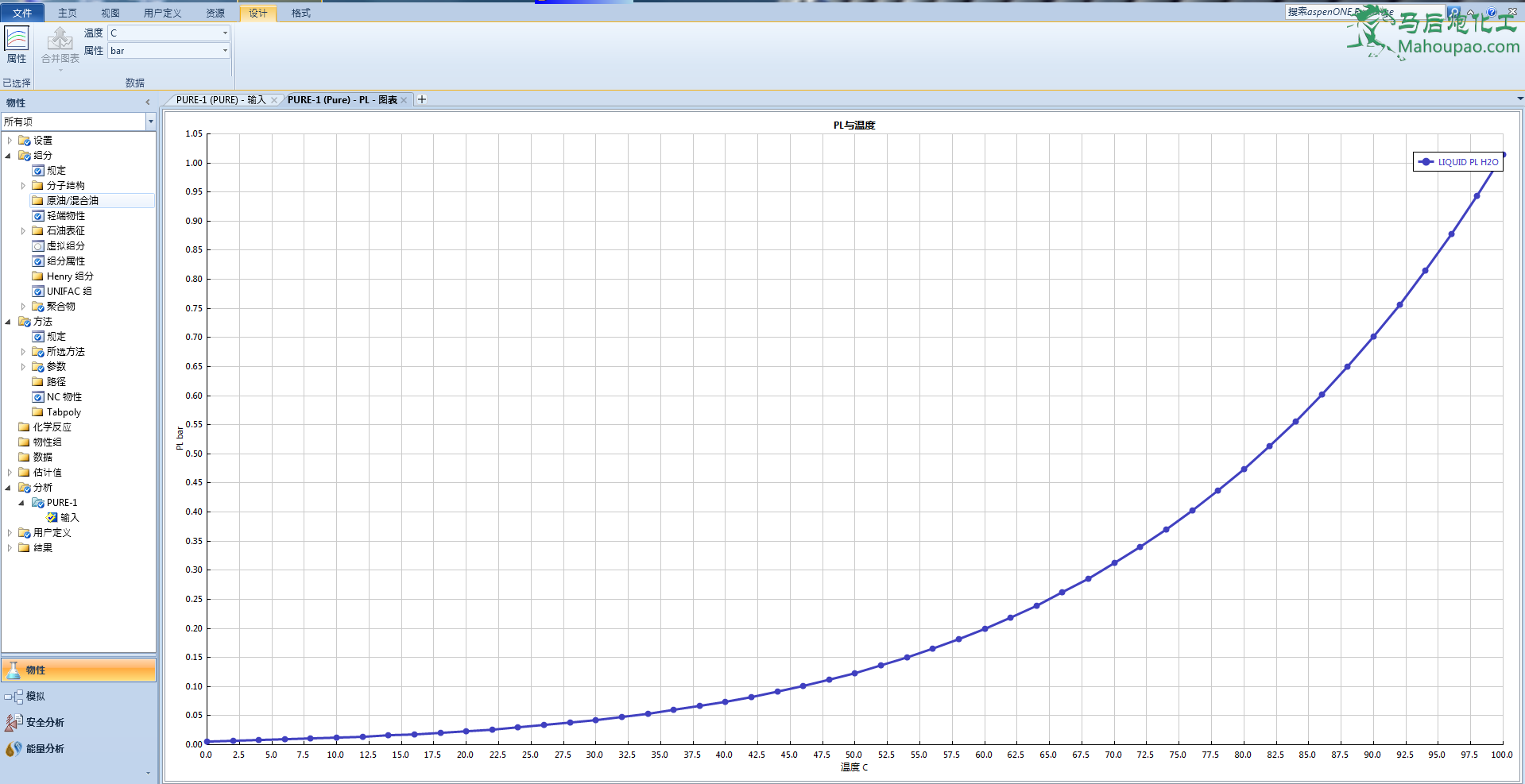Viewport: 1525px width, 784px height.
Task: Expand the 参数 tree node
Action: tap(23, 367)
